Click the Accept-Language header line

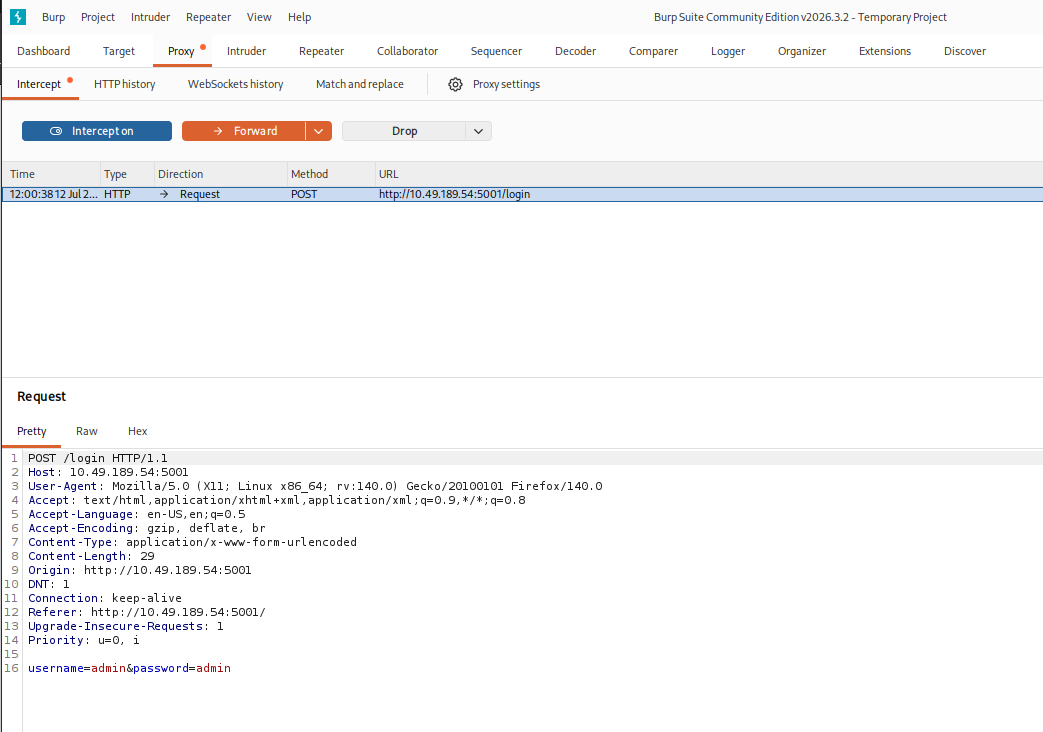coord(136,514)
